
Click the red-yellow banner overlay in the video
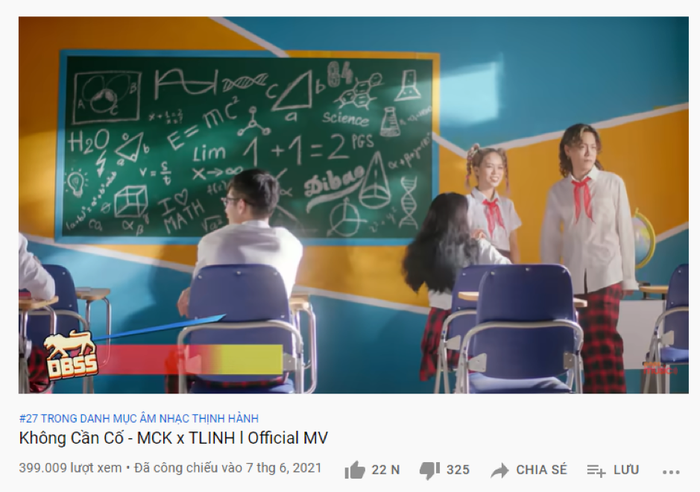(190, 359)
